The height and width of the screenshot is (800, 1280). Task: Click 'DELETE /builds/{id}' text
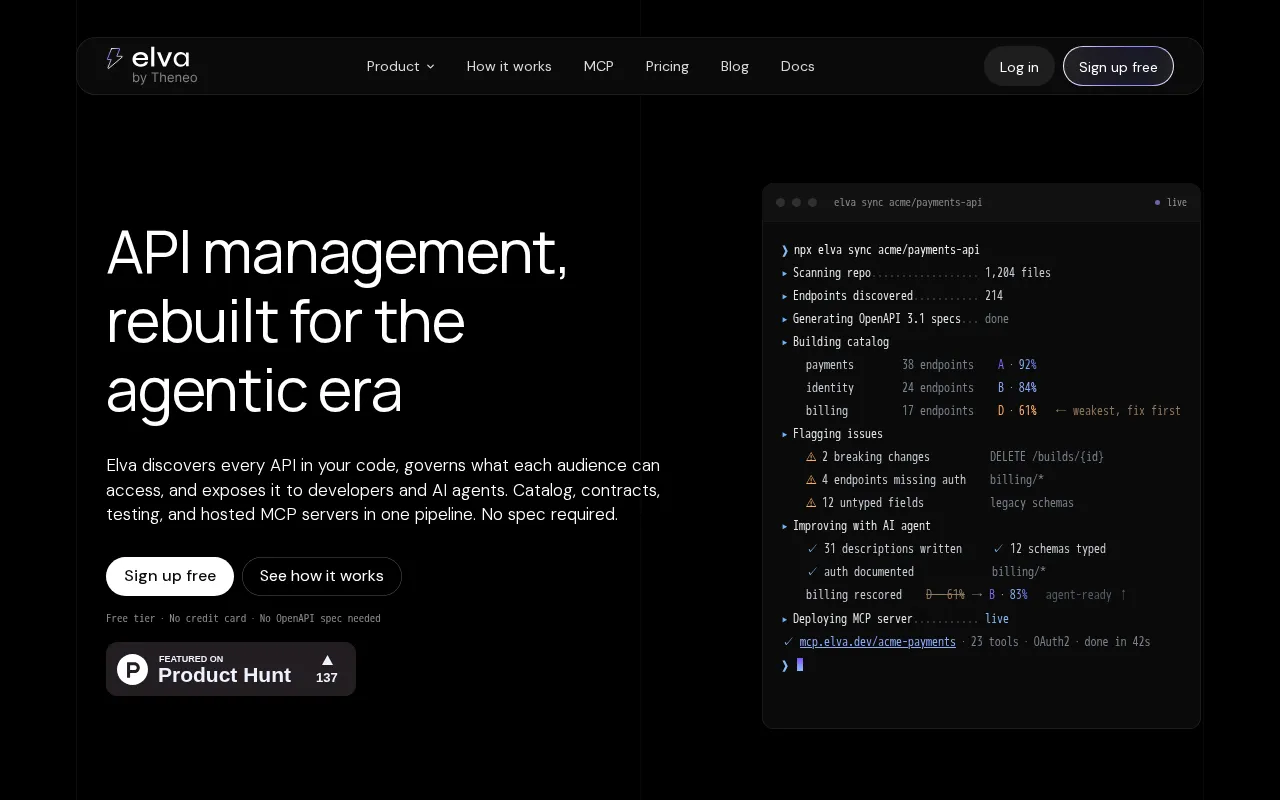click(x=1047, y=457)
